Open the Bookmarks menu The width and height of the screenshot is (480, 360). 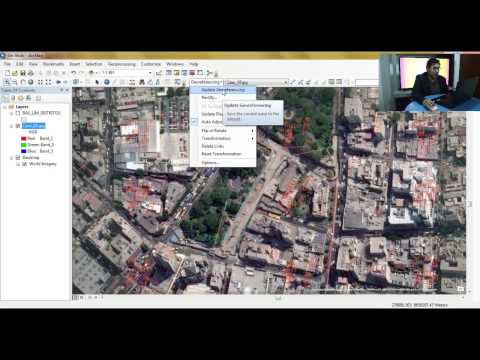(x=53, y=64)
